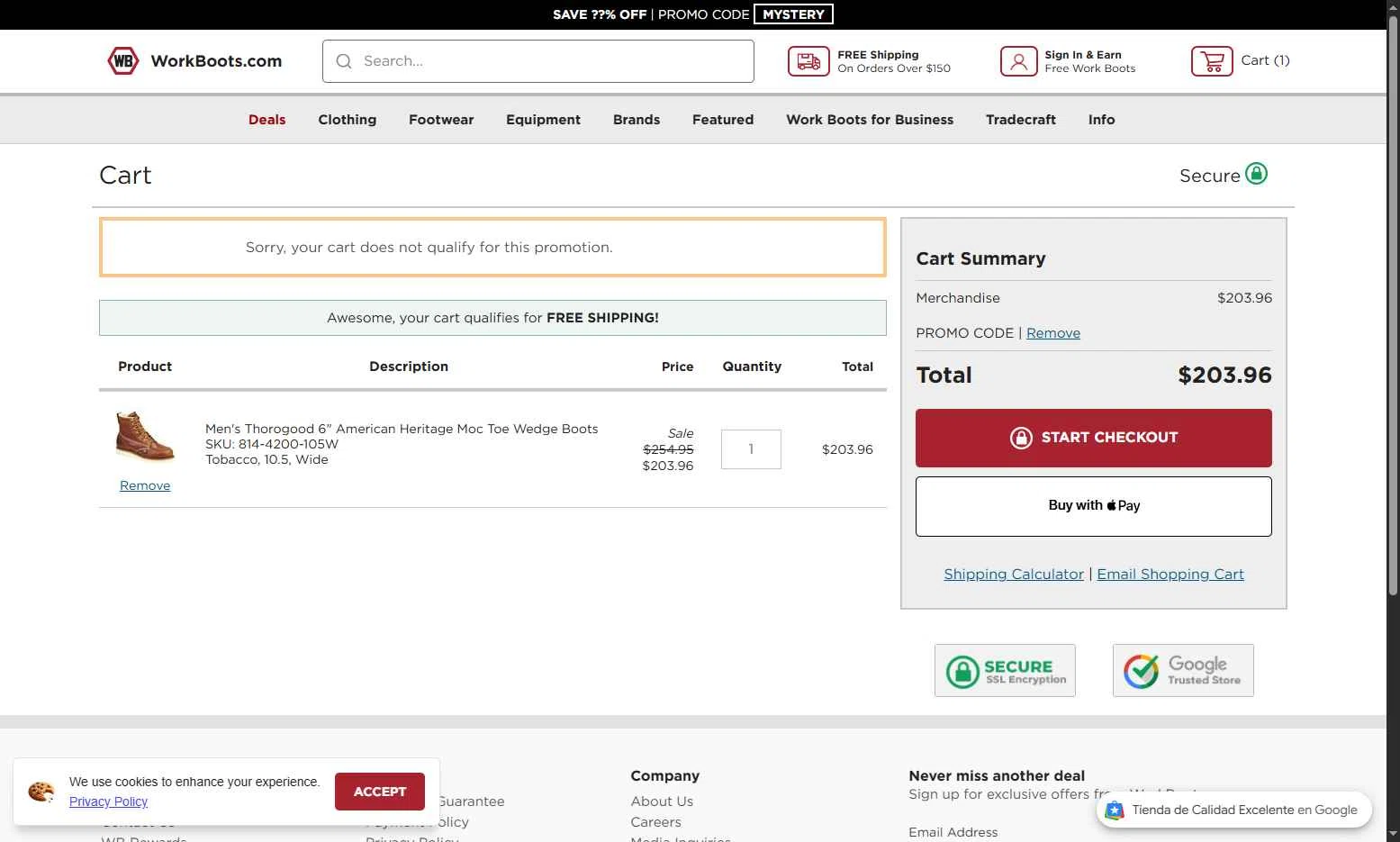Click the WorkBoots.com hexagon logo
1400x842 pixels.
tap(123, 61)
